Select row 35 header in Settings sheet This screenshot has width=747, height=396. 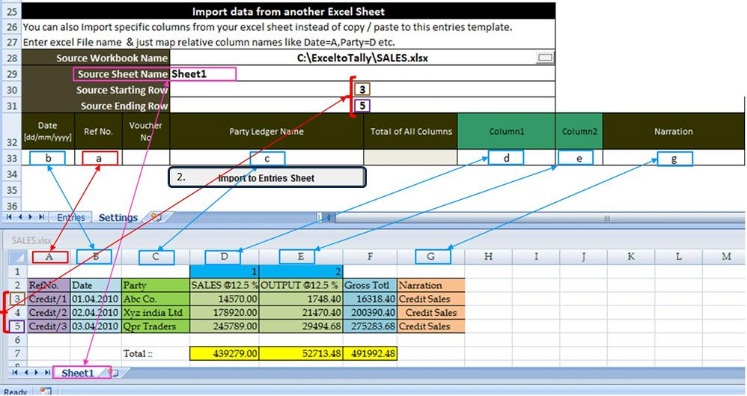(12, 190)
